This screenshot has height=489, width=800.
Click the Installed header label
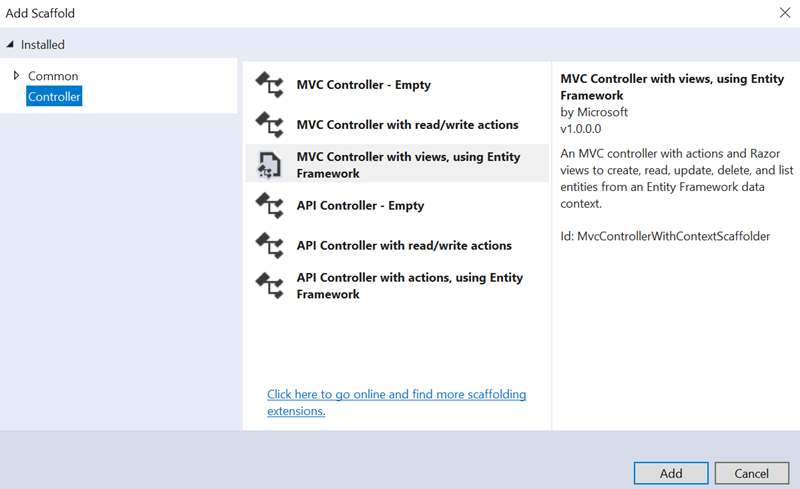pyautogui.click(x=43, y=45)
